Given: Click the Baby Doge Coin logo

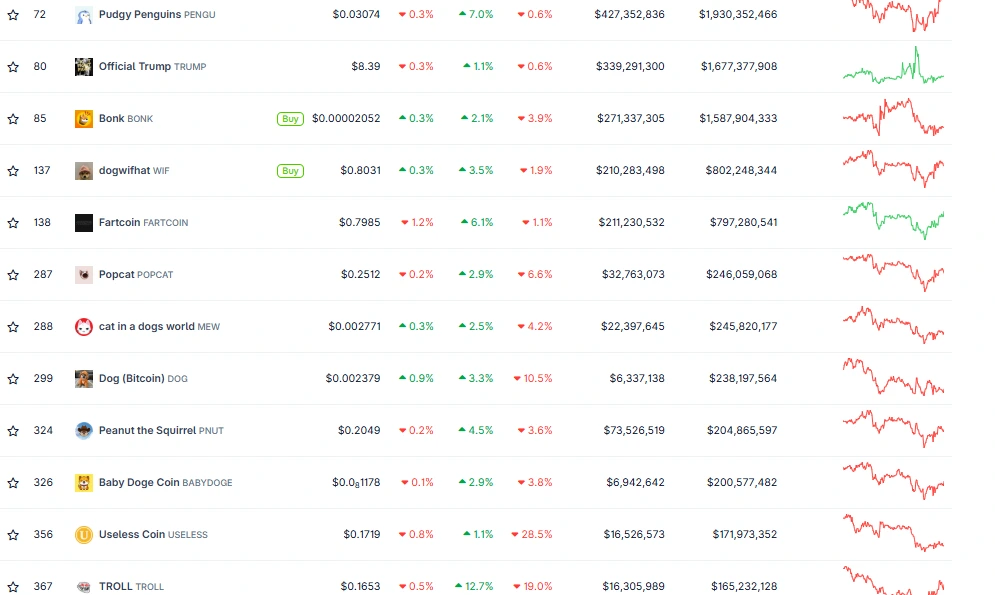Looking at the screenshot, I should coord(84,483).
